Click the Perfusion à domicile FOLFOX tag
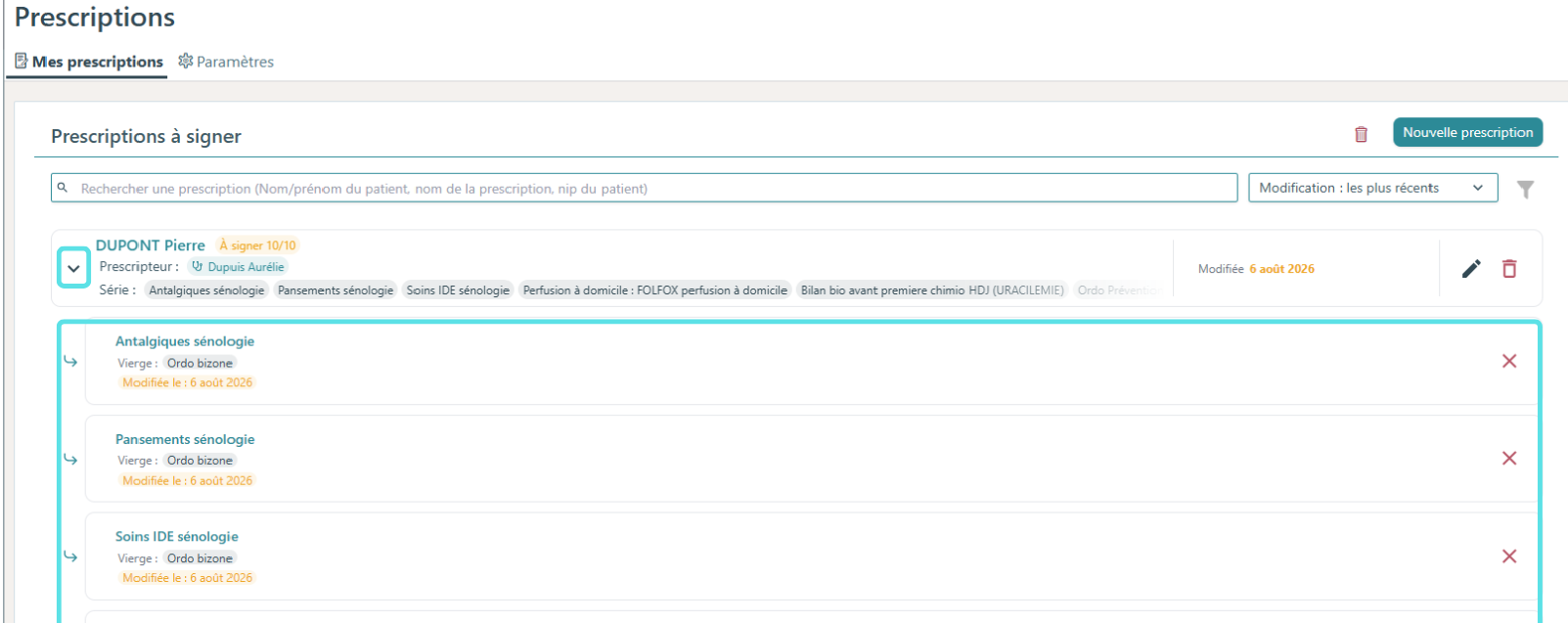 pos(654,290)
